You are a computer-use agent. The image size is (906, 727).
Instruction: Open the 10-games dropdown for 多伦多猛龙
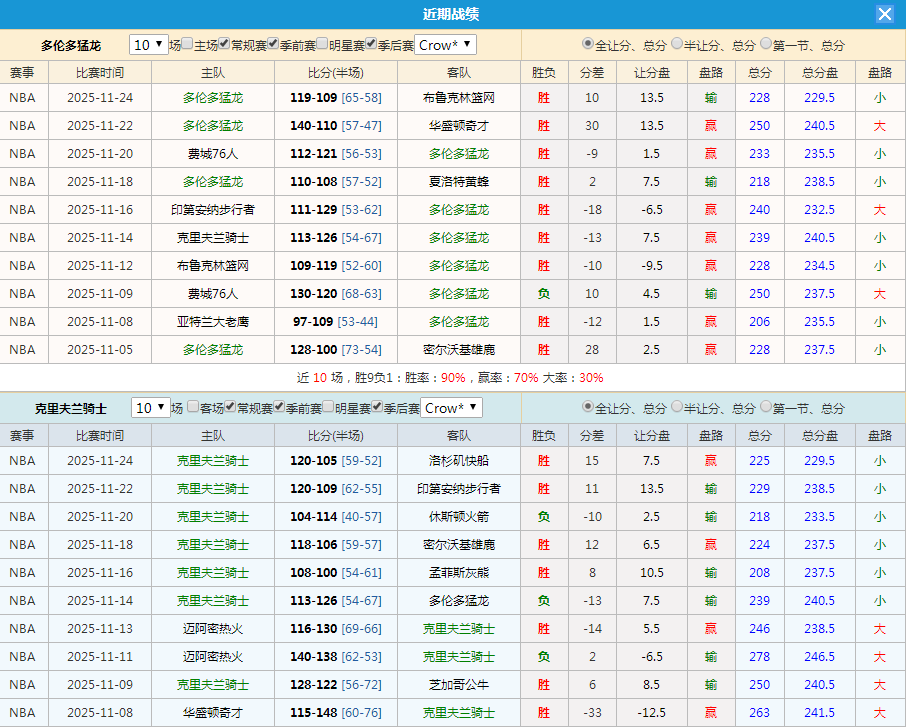pos(148,44)
